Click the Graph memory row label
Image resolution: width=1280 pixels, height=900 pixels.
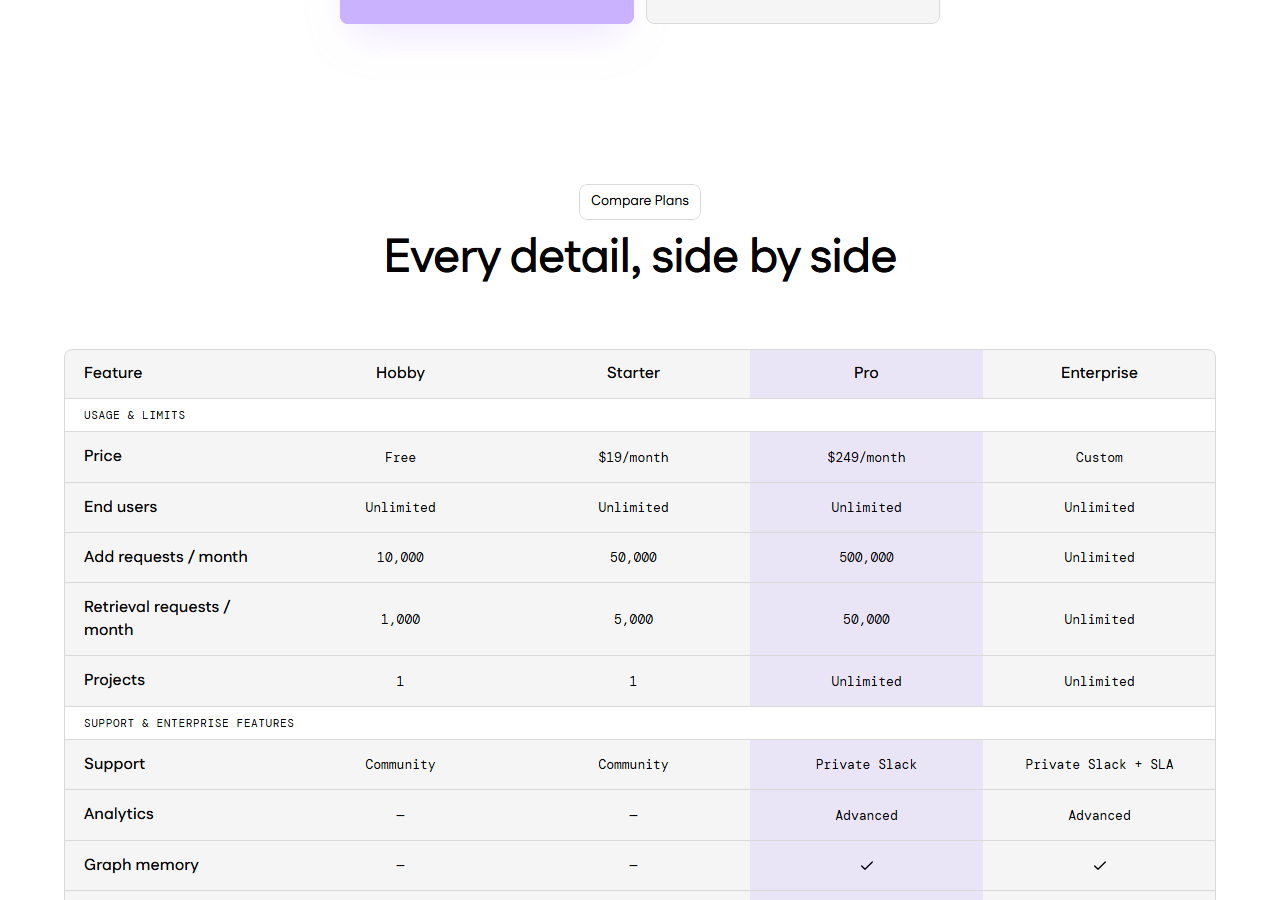(x=141, y=865)
